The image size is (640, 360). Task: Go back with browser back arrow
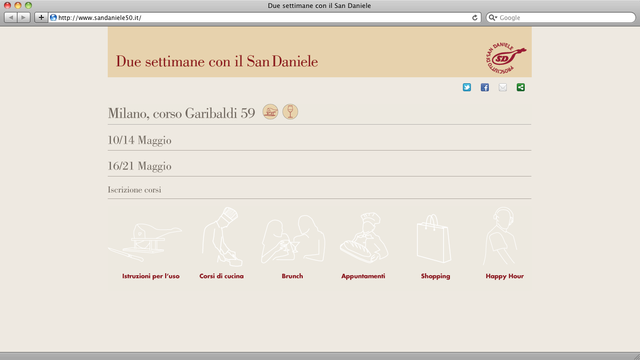(x=11, y=18)
